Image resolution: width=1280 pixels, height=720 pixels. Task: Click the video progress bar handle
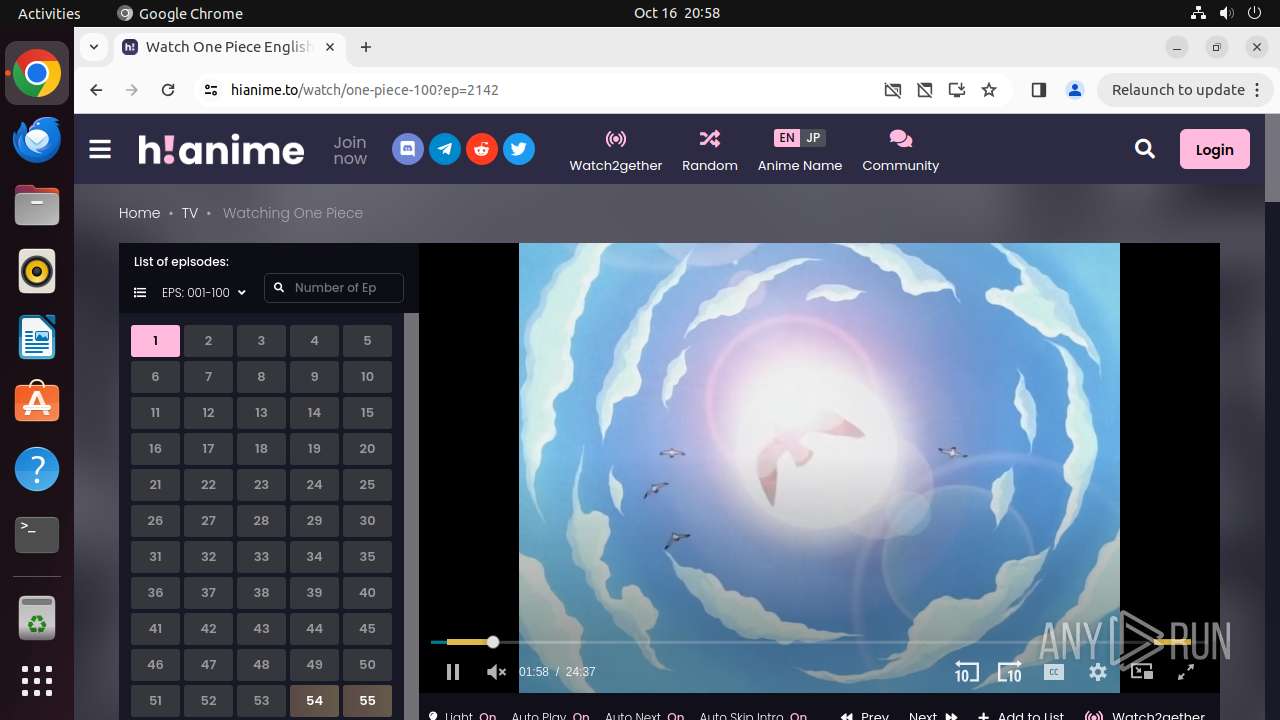493,642
